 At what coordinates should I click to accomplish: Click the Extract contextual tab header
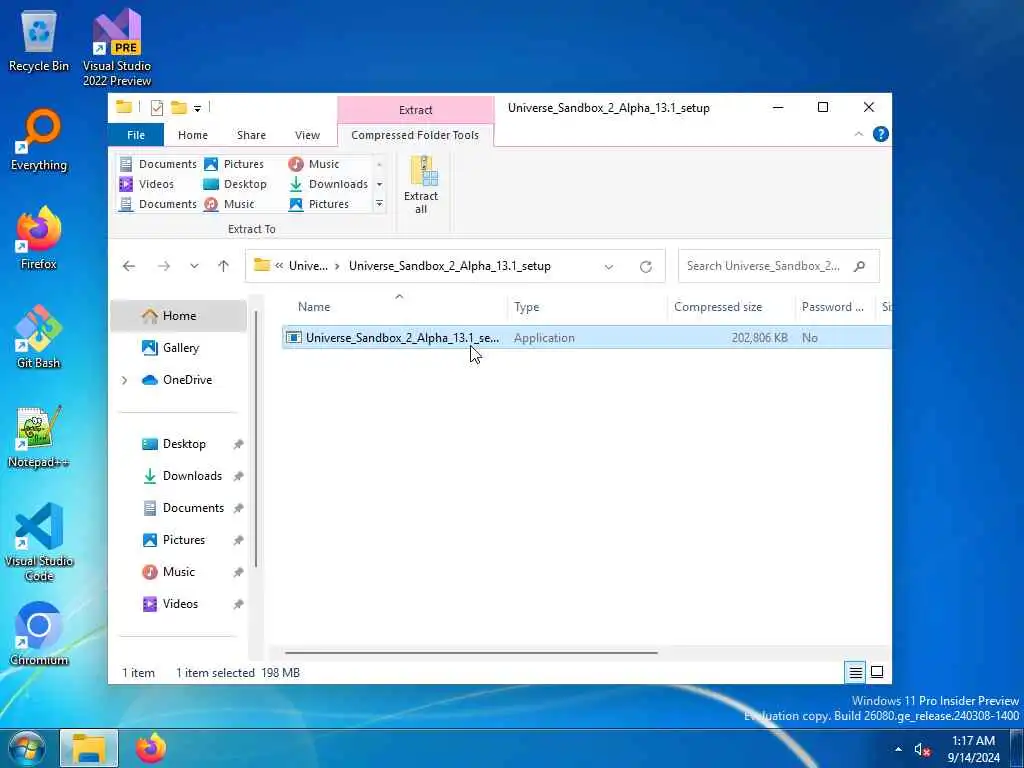point(415,110)
